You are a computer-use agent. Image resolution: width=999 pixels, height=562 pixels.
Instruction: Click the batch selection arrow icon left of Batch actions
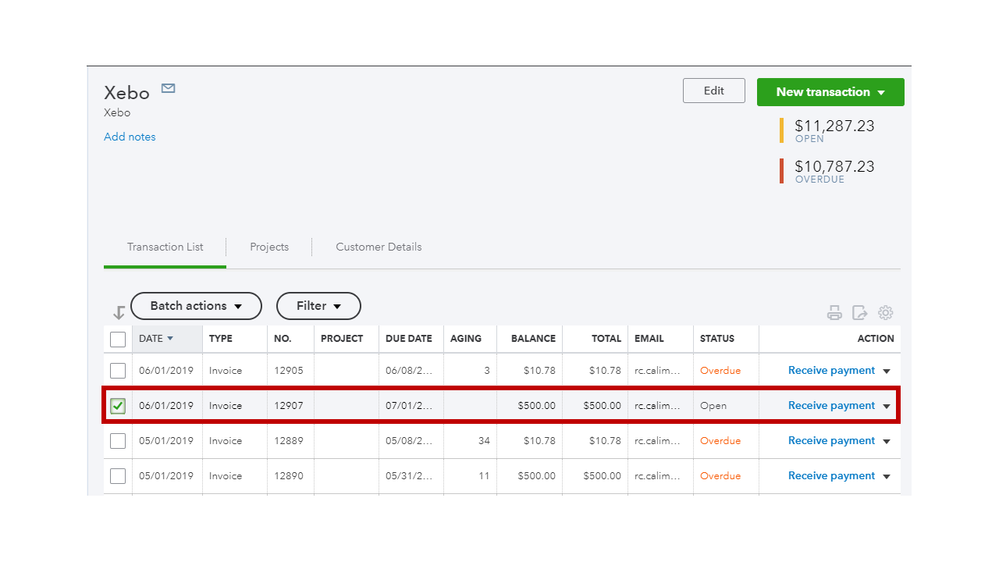(x=119, y=312)
